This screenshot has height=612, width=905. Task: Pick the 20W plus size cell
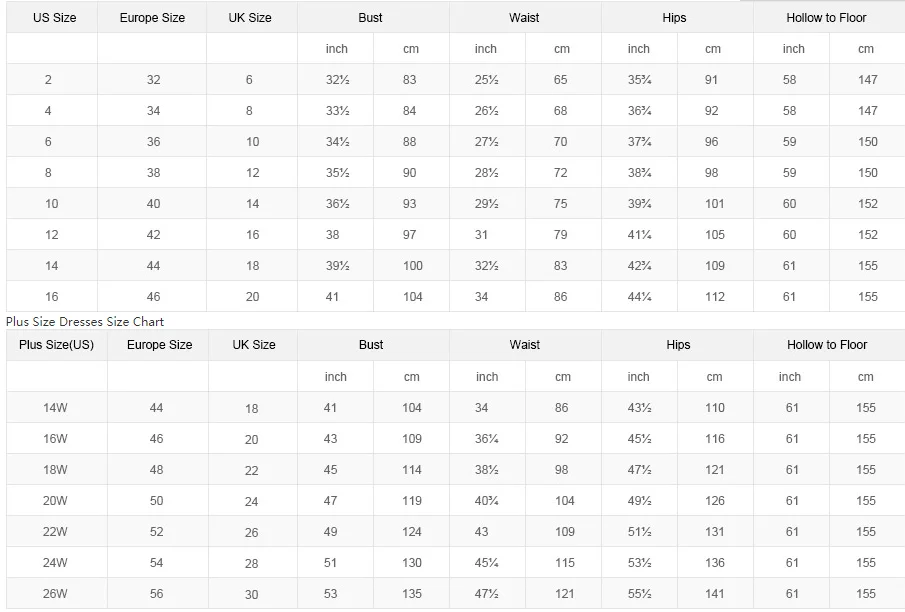pyautogui.click(x=55, y=501)
